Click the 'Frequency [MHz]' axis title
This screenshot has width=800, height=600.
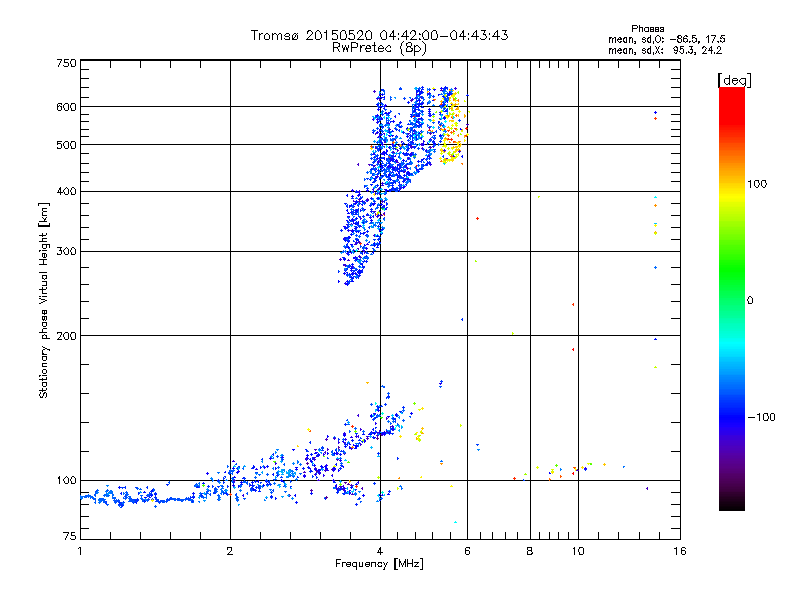tap(379, 564)
